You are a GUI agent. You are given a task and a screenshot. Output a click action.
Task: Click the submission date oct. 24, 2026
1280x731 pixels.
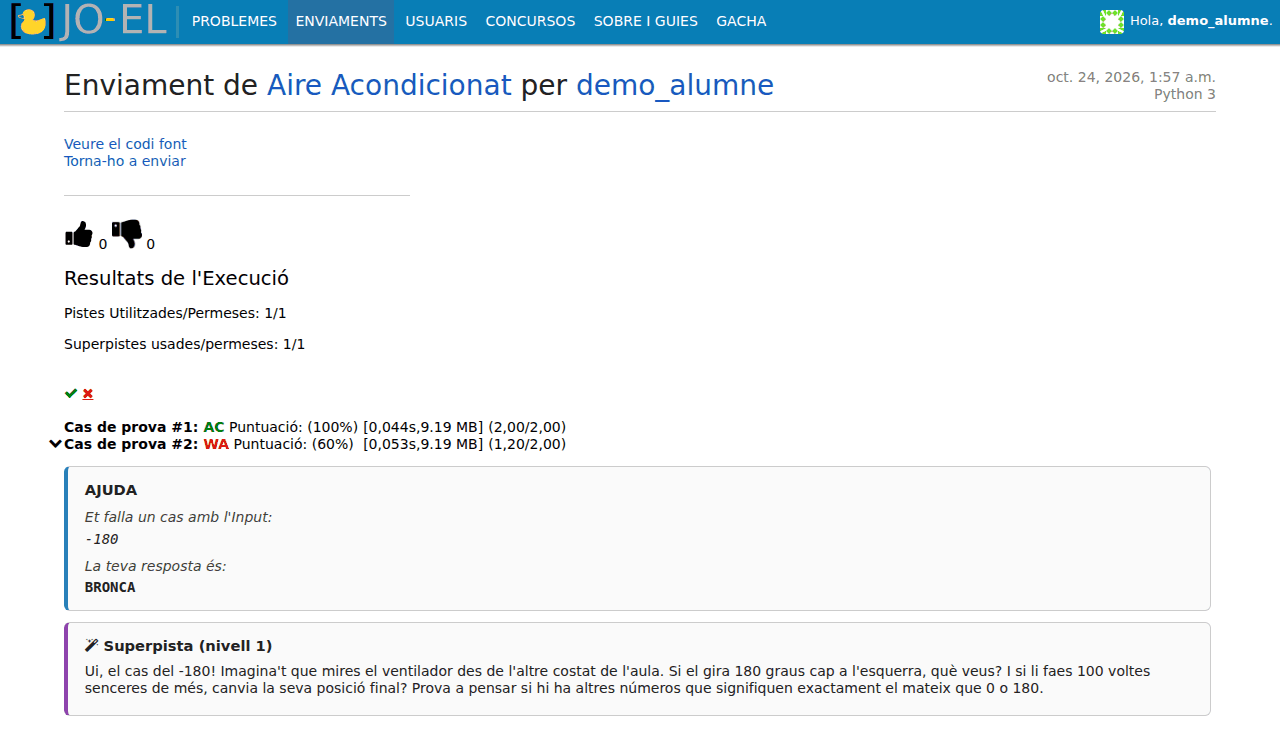click(1131, 77)
